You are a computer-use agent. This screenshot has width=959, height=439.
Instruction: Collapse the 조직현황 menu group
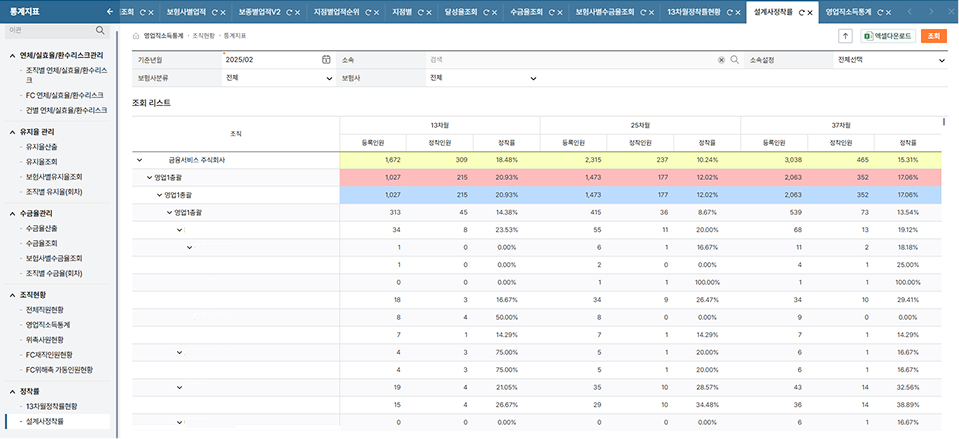tap(13, 295)
